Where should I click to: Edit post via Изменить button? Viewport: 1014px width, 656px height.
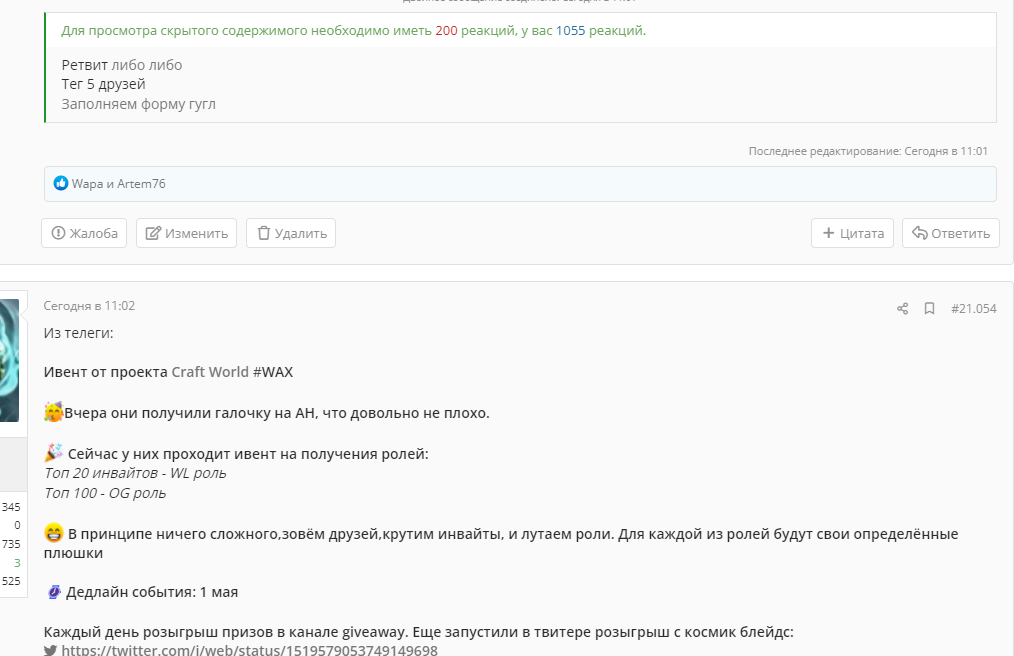pos(186,233)
